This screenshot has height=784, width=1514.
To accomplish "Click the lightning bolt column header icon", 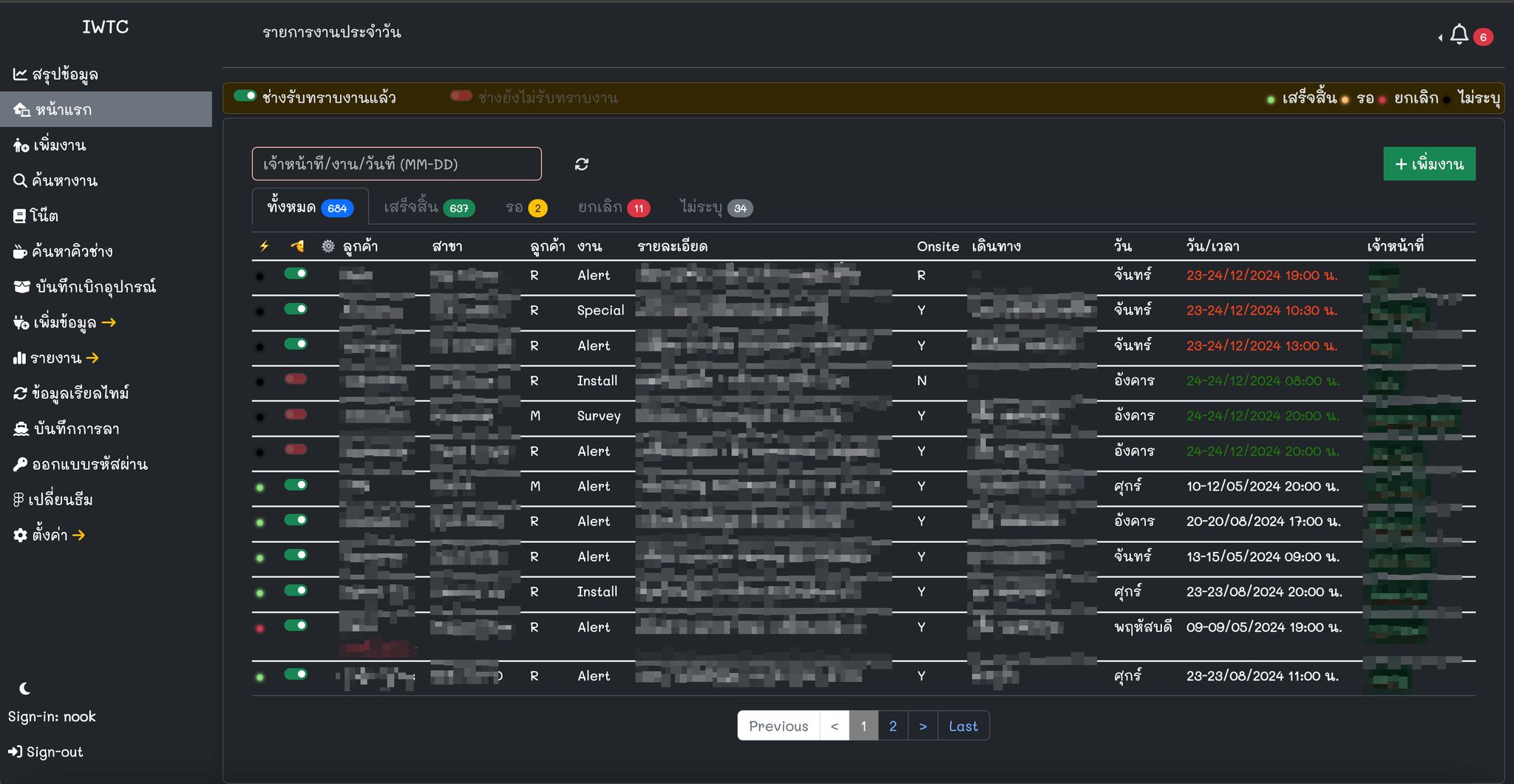I will 264,246.
